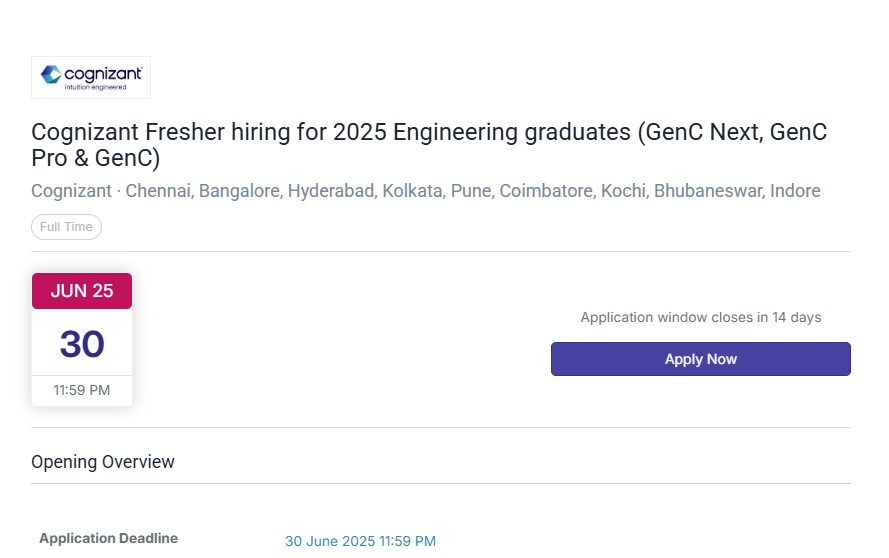Screen dimensions: 889x558
Task: Click the 11:59 PM time on the calendar card
Action: pyautogui.click(x=82, y=390)
